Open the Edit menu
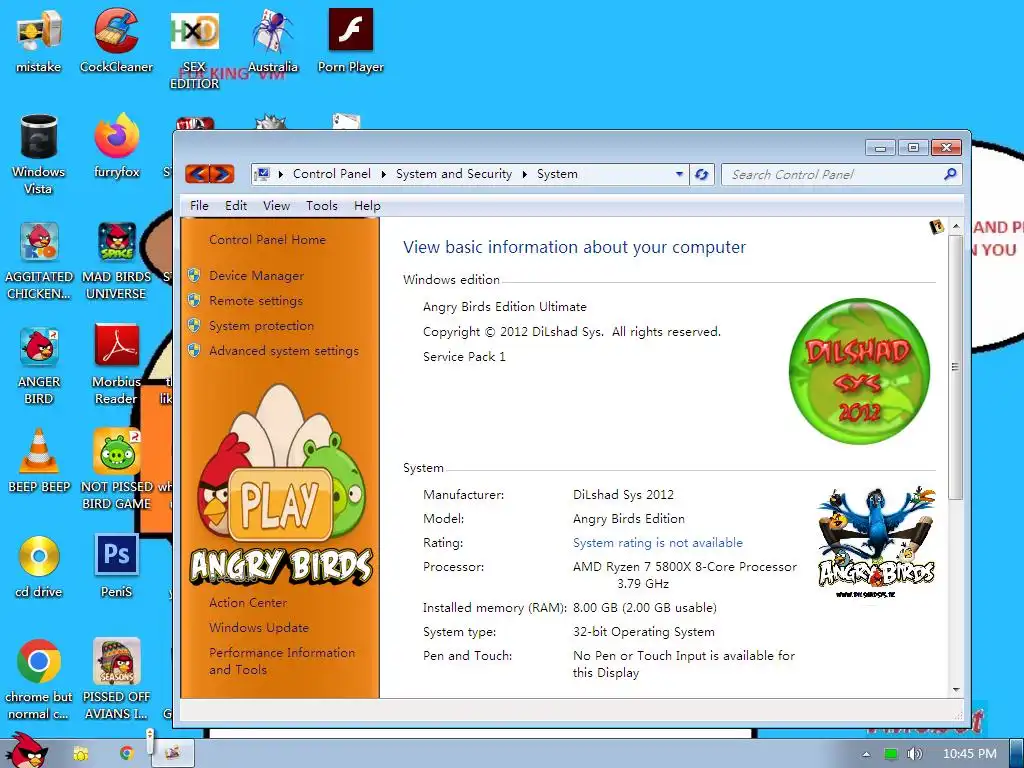 point(236,206)
